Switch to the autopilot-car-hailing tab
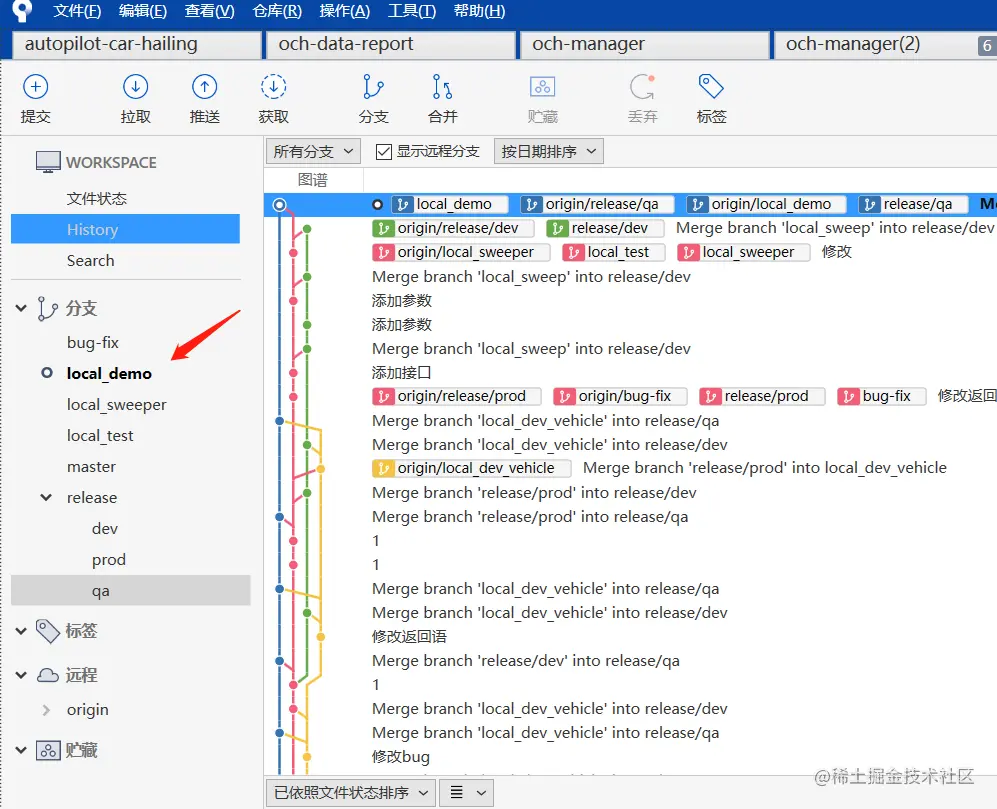 tap(137, 45)
